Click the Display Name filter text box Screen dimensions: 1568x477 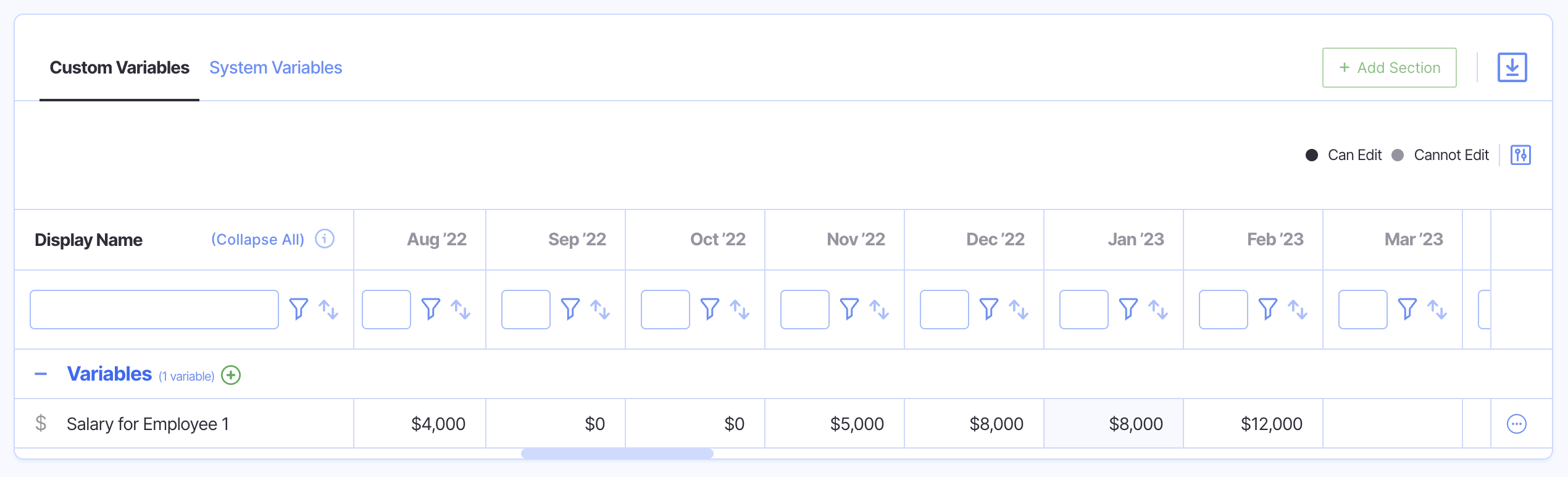pyautogui.click(x=154, y=310)
